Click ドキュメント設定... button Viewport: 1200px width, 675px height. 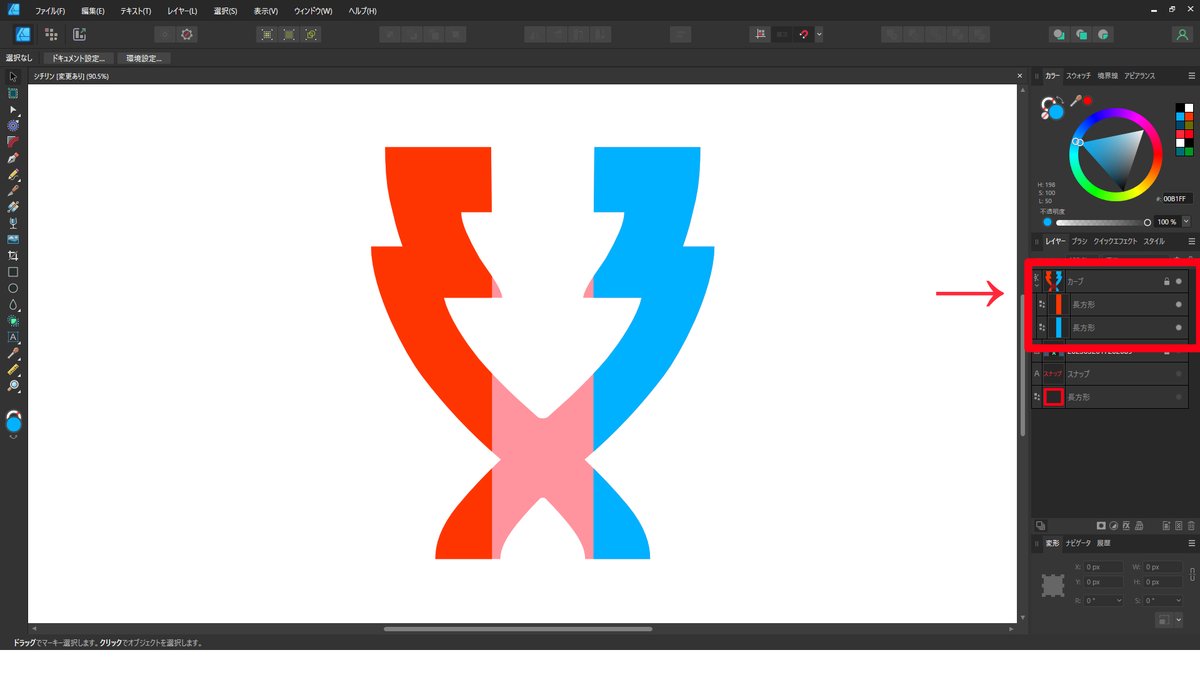[x=78, y=58]
